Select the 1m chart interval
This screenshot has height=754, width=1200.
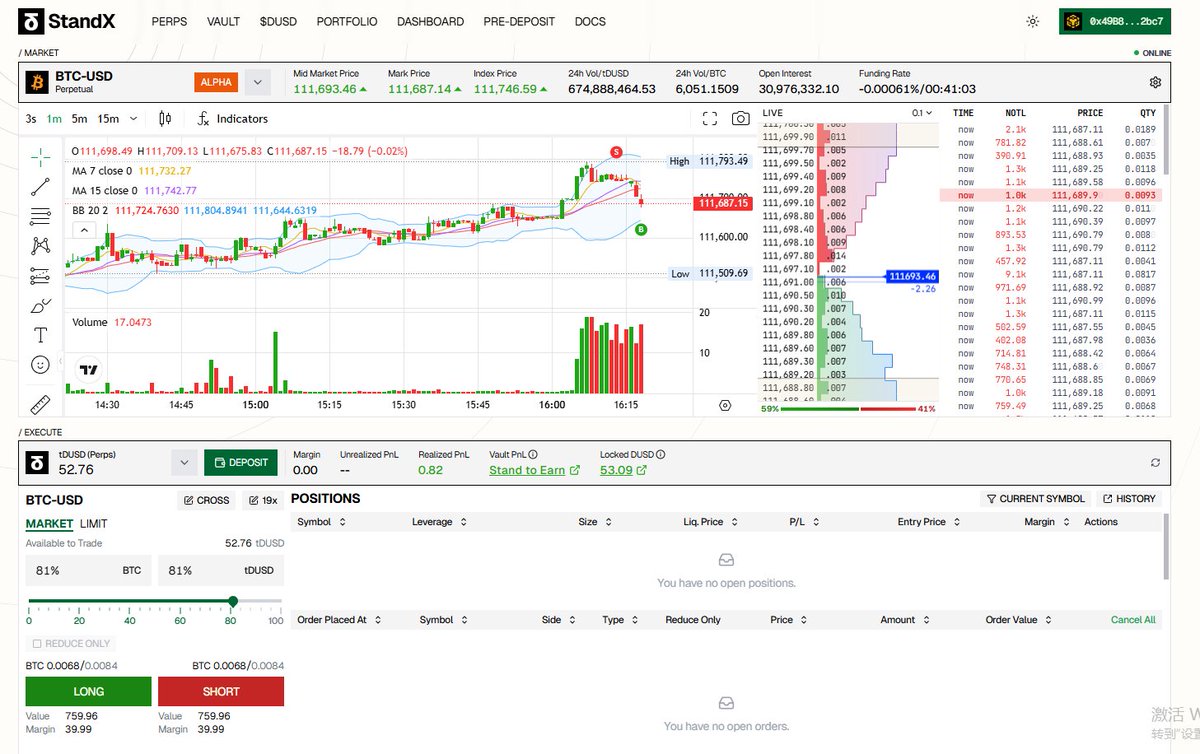click(54, 118)
